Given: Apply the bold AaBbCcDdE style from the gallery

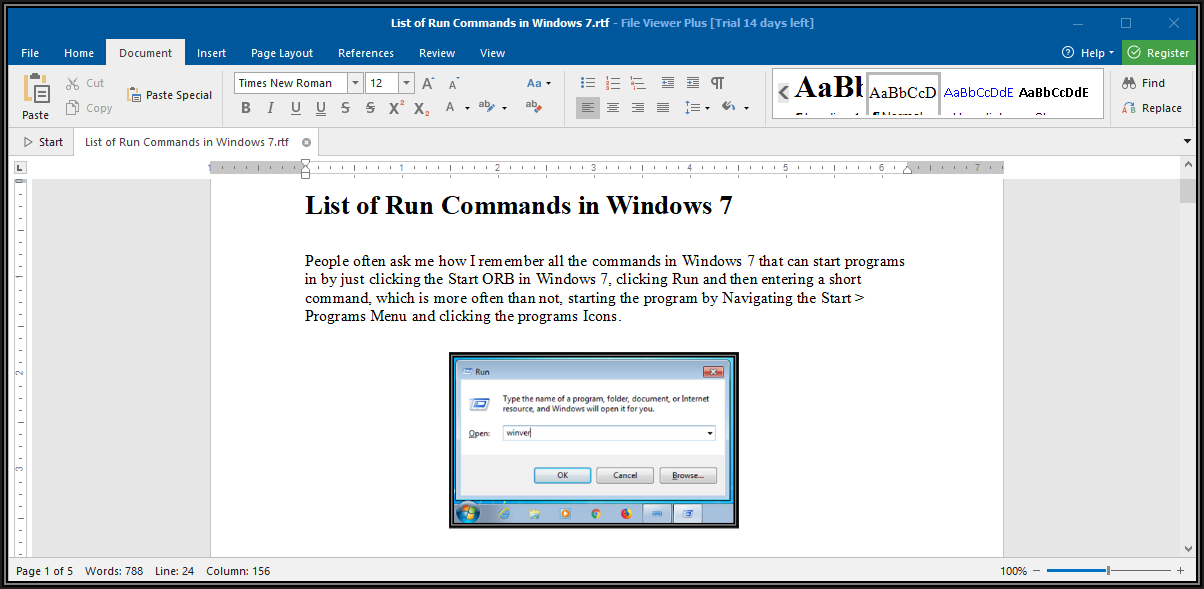Looking at the screenshot, I should coord(1053,93).
